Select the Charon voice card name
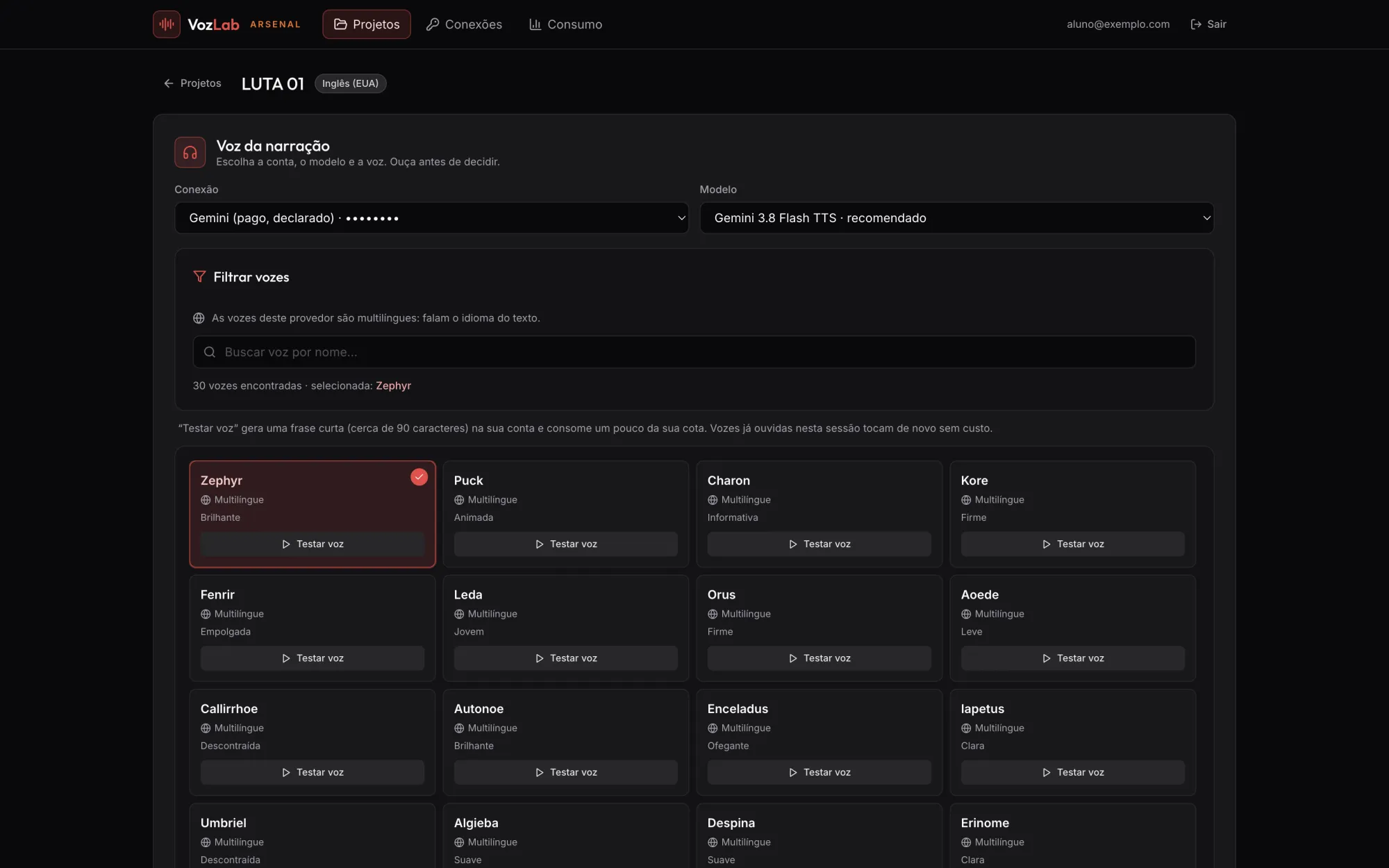Viewport: 1389px width, 868px height. [x=729, y=481]
